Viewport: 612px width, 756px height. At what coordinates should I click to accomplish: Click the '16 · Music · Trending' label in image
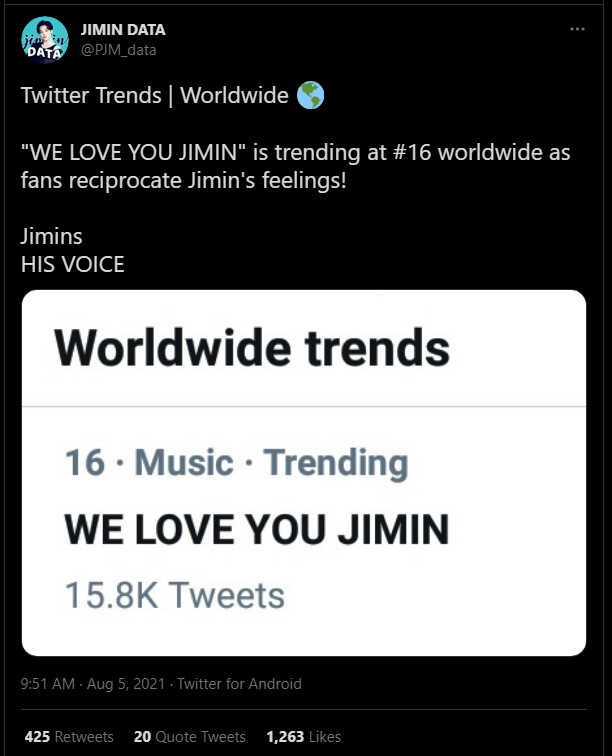point(237,463)
